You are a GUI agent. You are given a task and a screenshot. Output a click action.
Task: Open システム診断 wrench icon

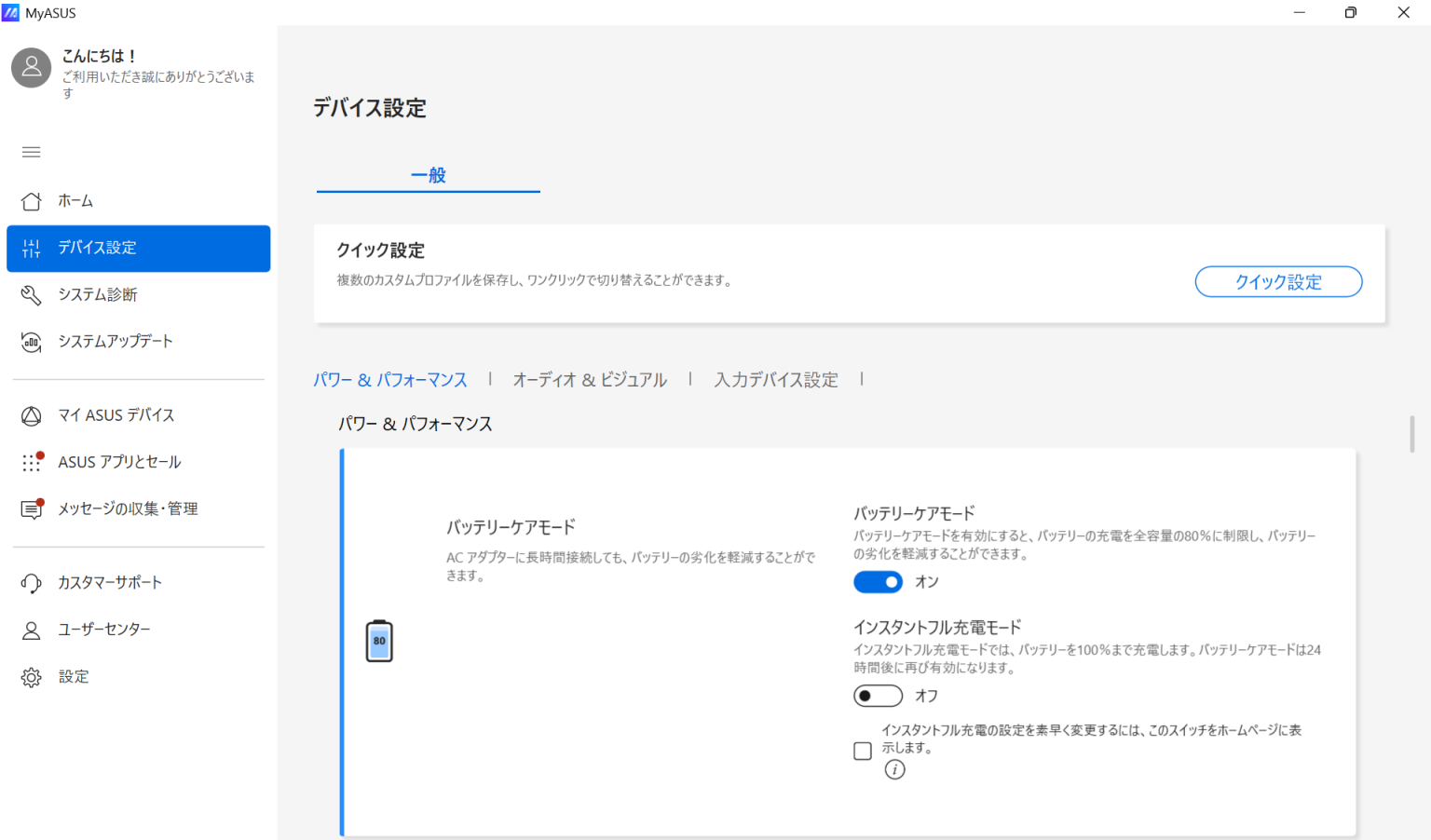[x=32, y=295]
